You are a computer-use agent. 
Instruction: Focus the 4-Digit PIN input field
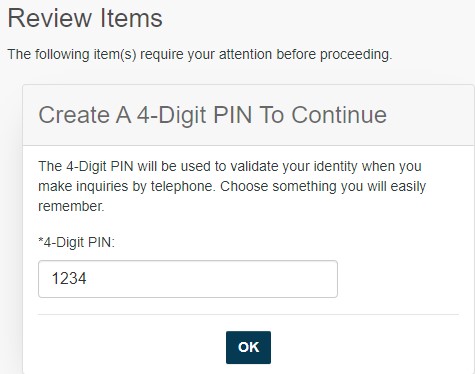188,279
